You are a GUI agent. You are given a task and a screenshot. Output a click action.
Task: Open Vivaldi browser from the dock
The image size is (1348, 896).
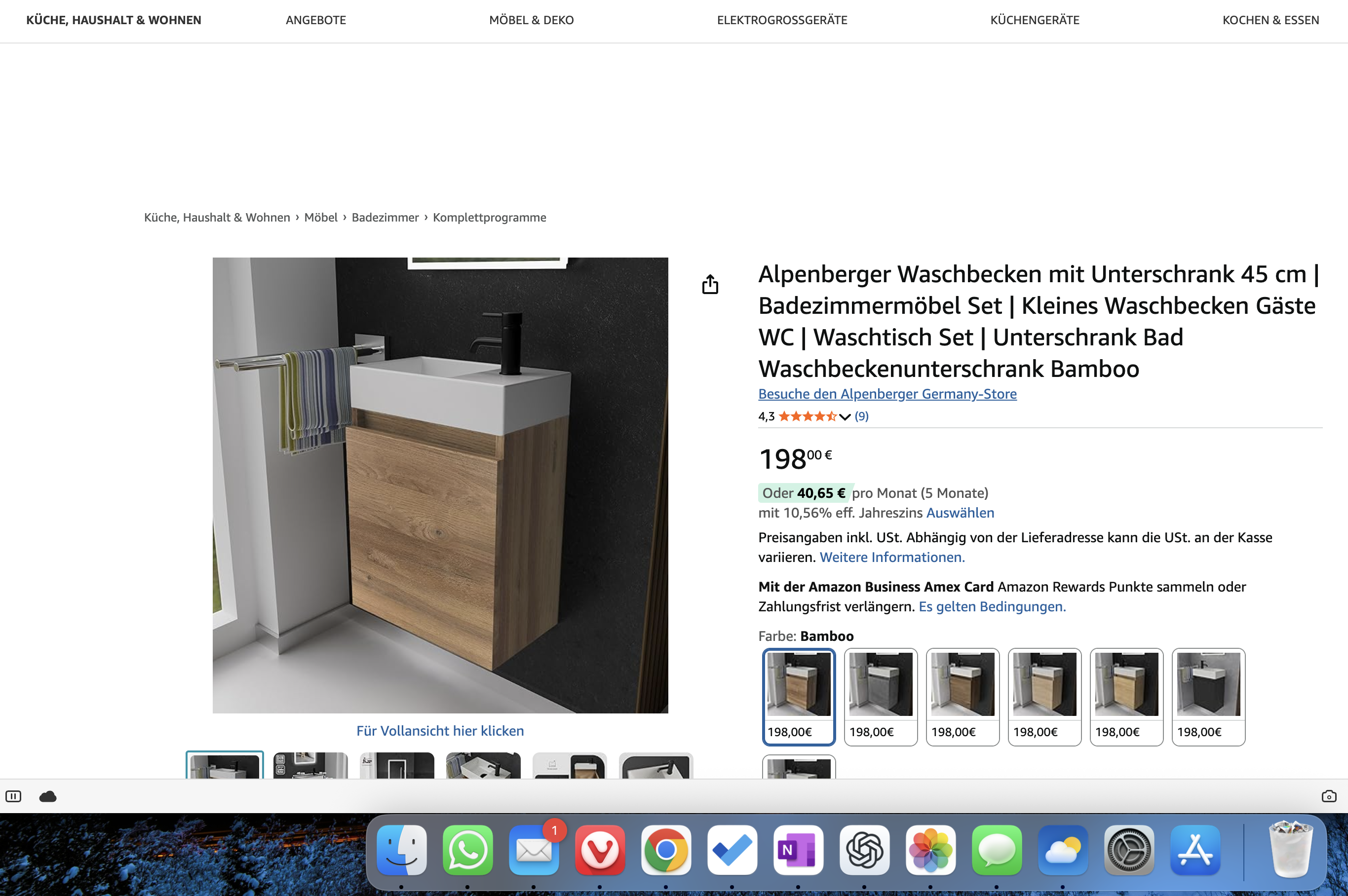coord(600,850)
